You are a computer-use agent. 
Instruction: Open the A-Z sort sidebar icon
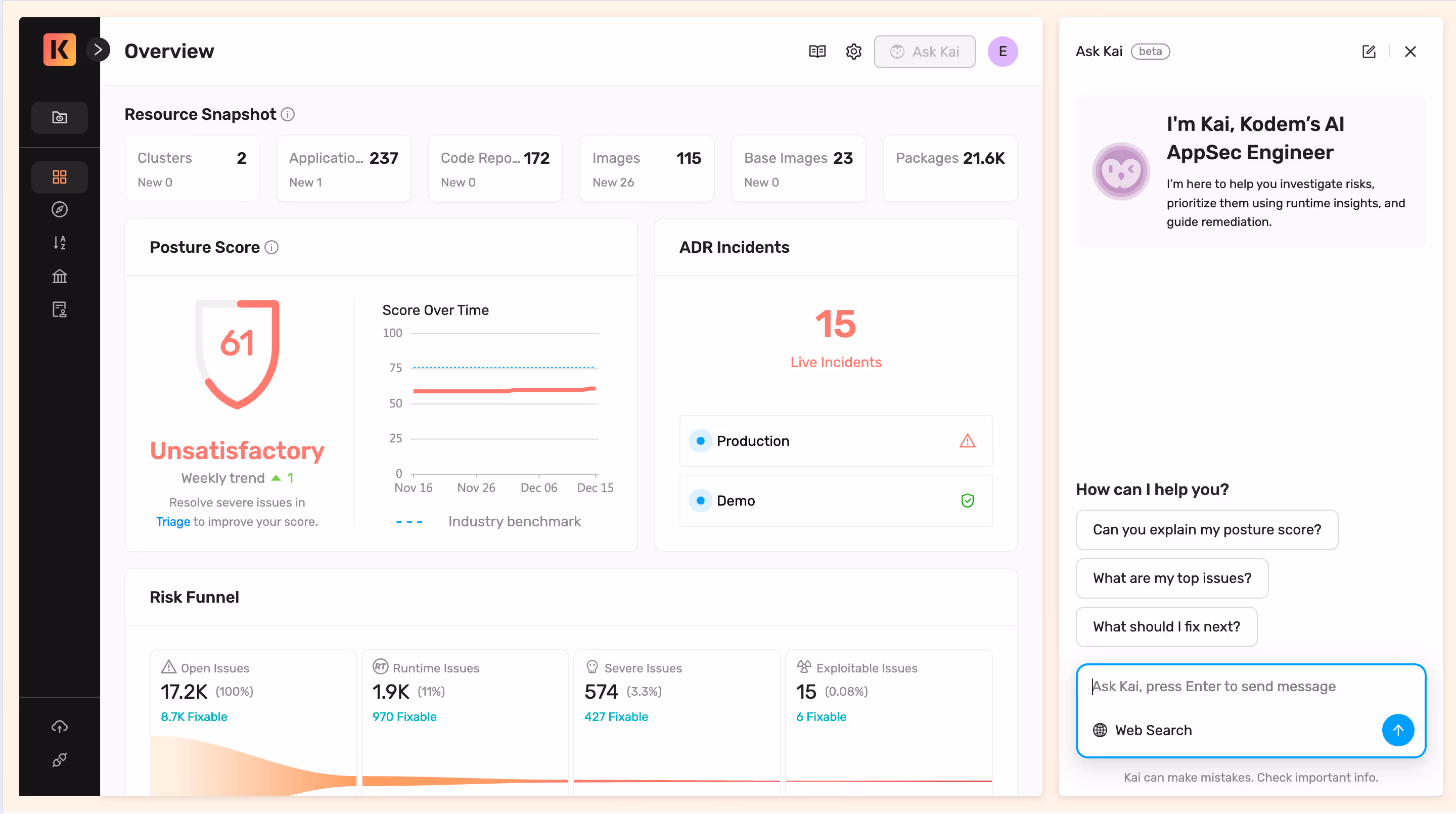coord(59,243)
